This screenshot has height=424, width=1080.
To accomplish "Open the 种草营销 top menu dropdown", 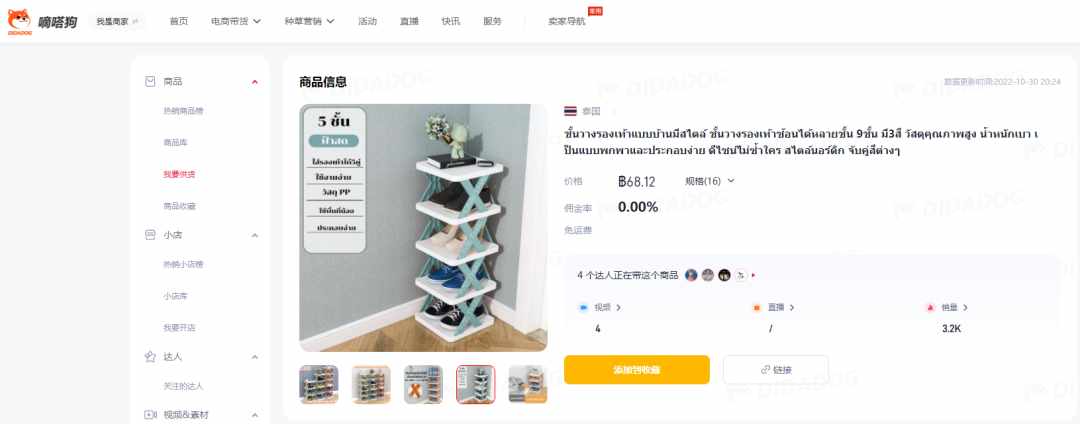I will tap(309, 21).
